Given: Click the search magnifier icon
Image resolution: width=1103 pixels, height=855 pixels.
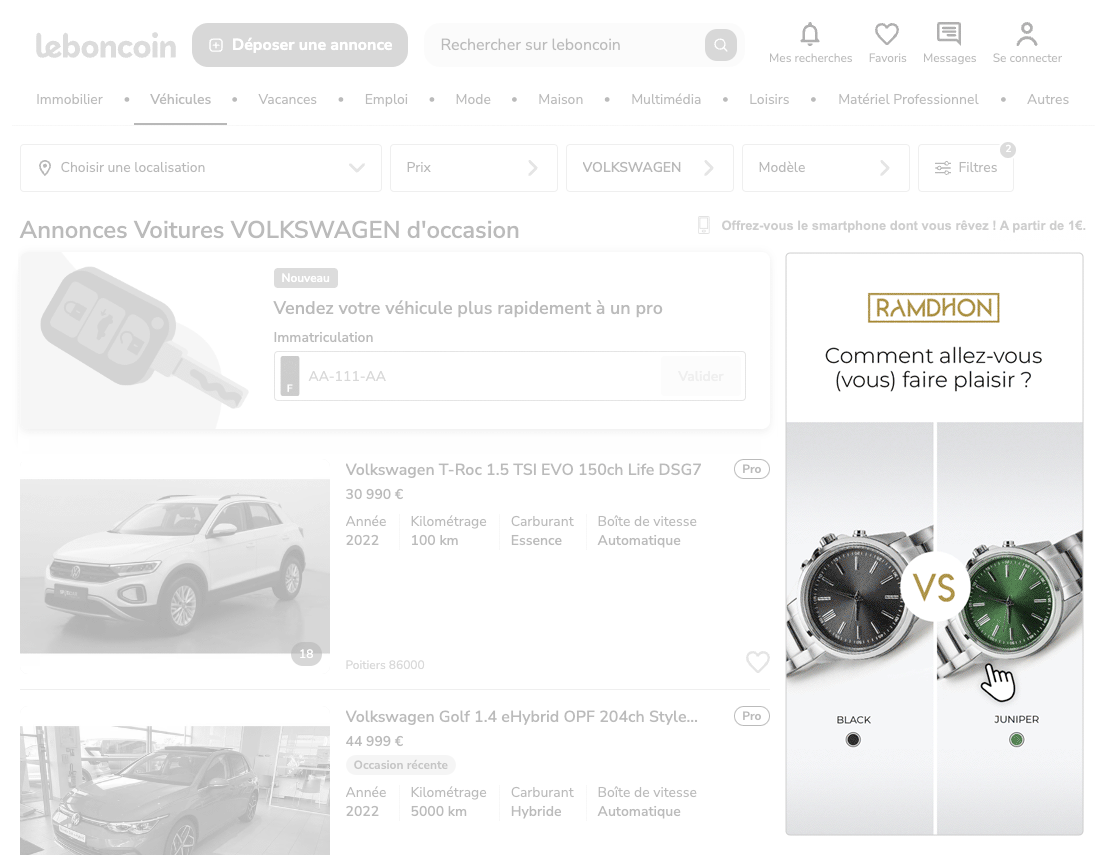Looking at the screenshot, I should tap(720, 45).
